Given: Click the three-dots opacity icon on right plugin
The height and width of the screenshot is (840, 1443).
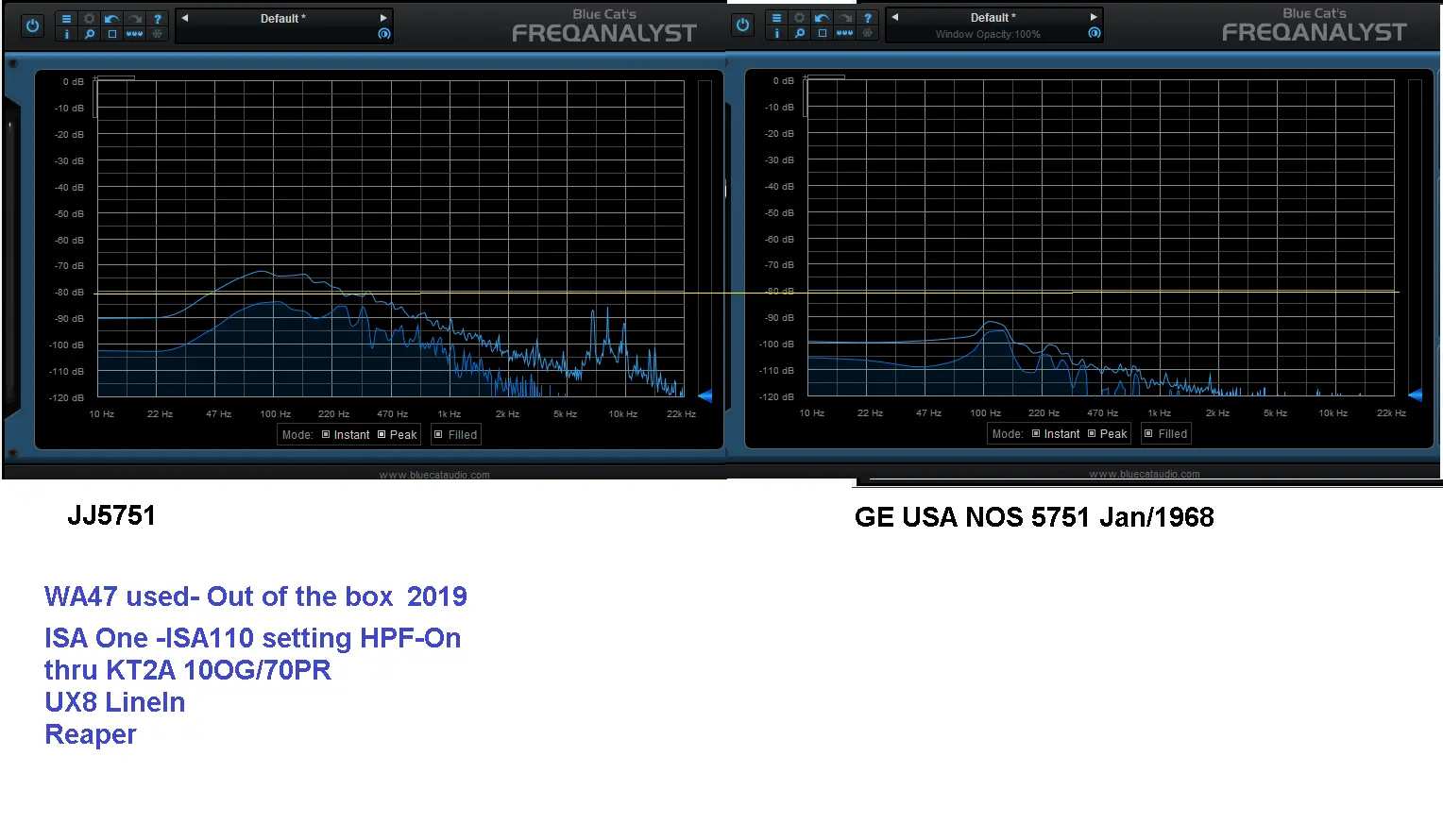Looking at the screenshot, I should pos(844,33).
